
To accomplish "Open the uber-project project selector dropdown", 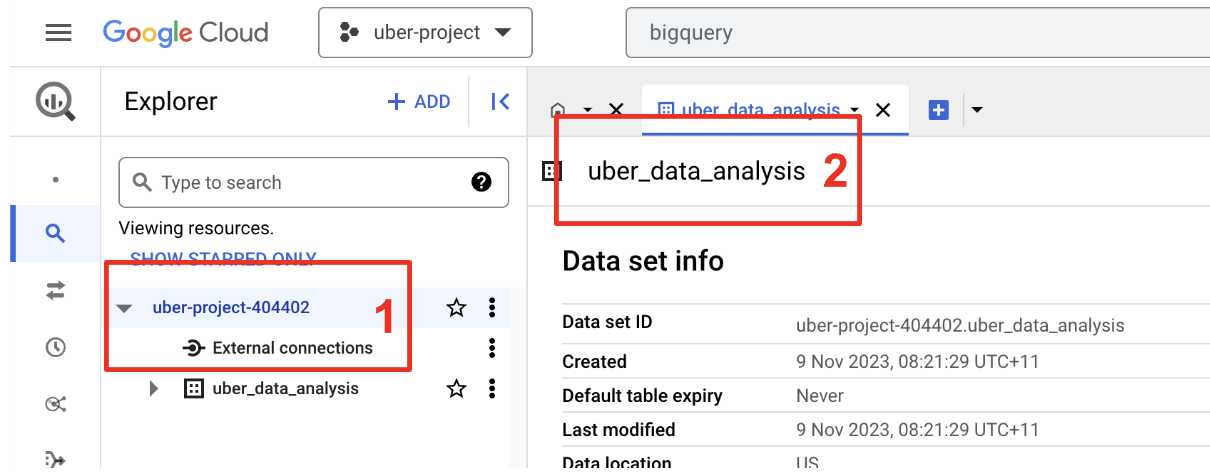I will point(425,33).
